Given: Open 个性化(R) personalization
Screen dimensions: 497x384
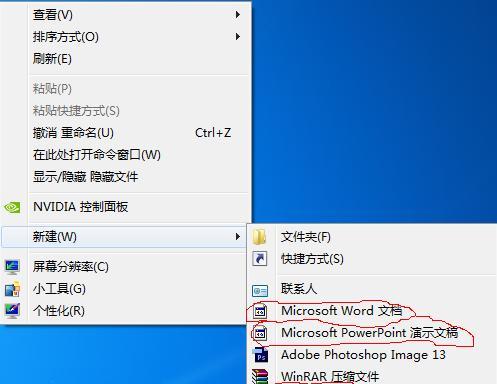Looking at the screenshot, I should 125,311.
